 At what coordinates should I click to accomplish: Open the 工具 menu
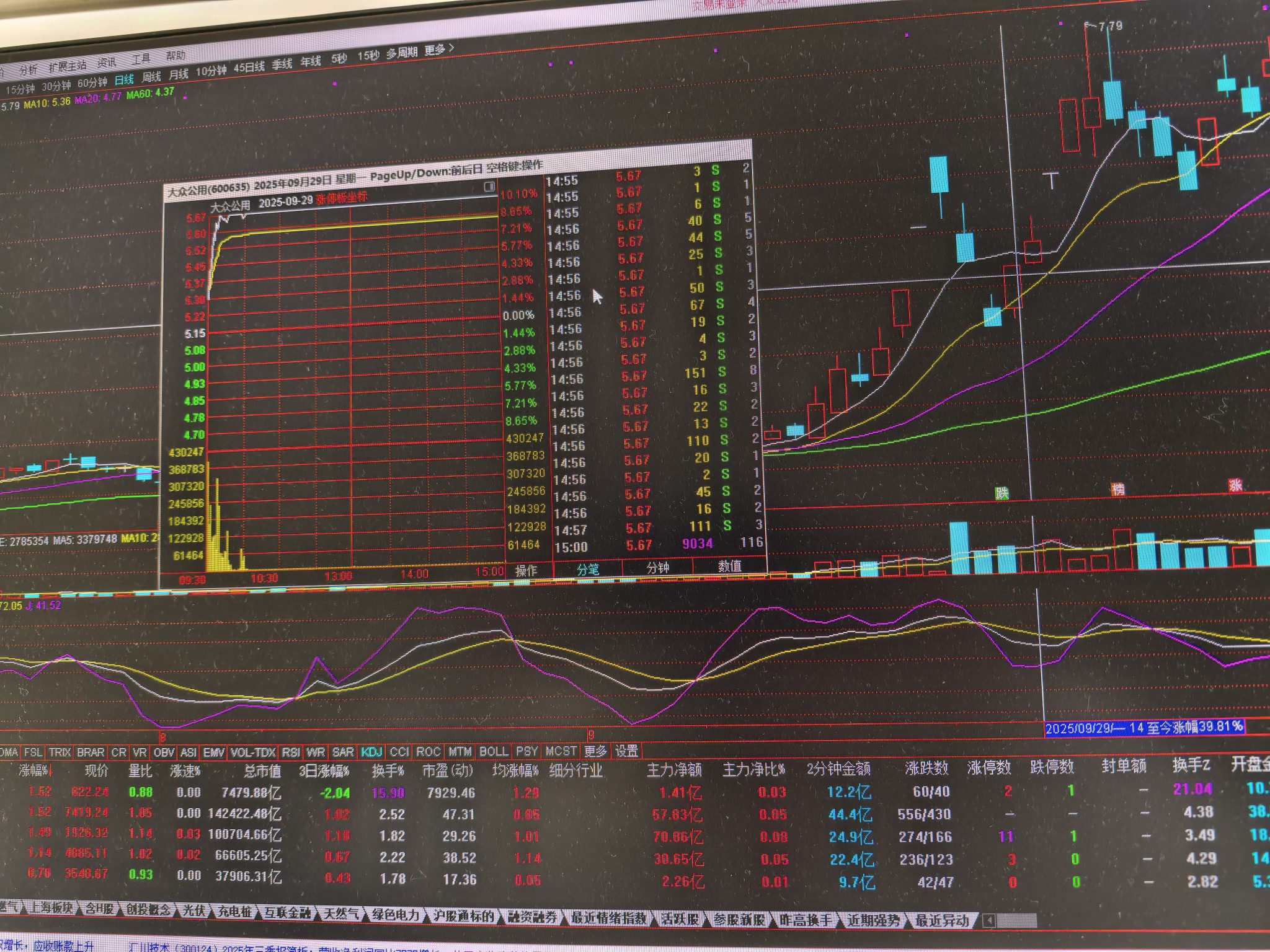[x=141, y=59]
